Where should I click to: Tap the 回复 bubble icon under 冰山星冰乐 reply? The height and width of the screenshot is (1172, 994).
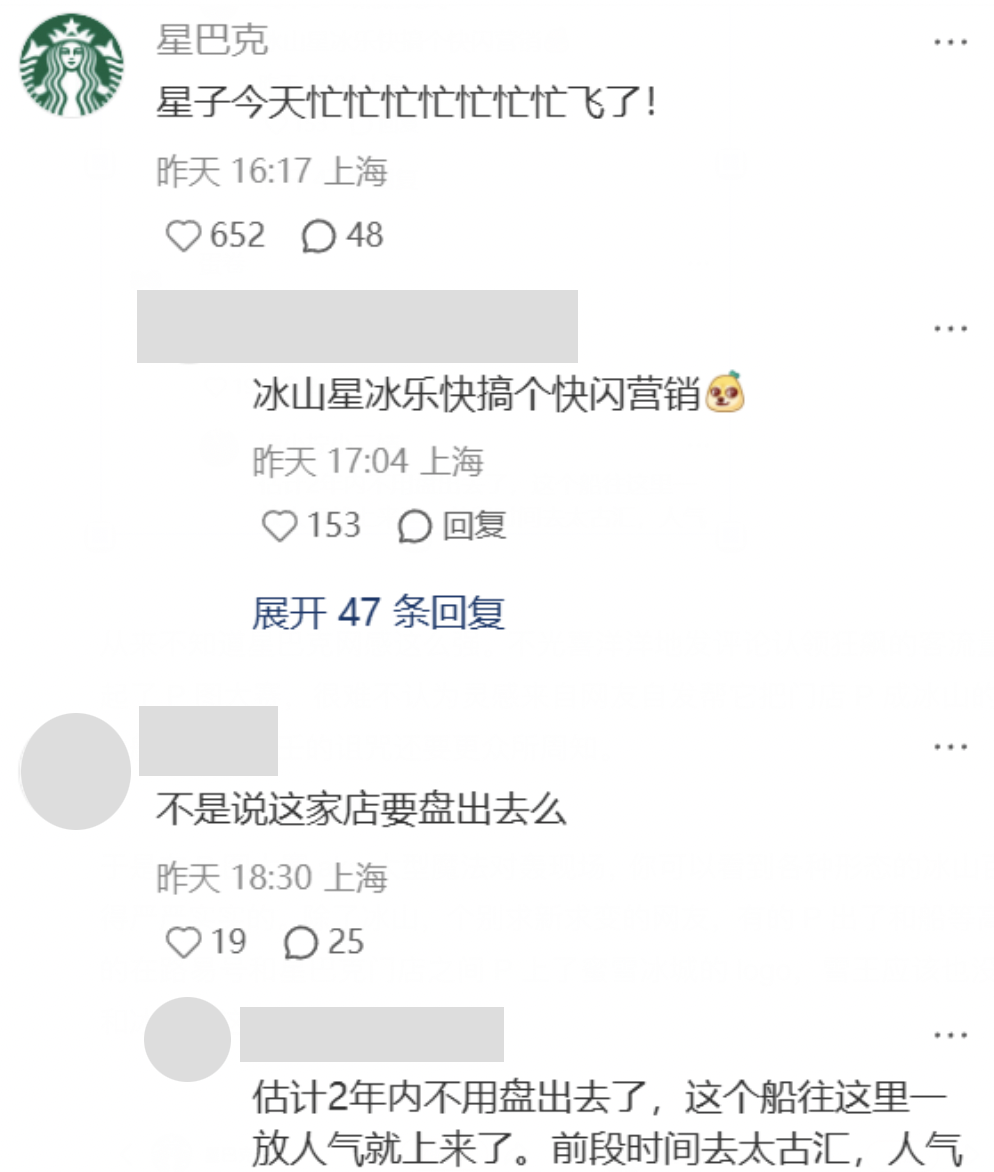(x=415, y=526)
